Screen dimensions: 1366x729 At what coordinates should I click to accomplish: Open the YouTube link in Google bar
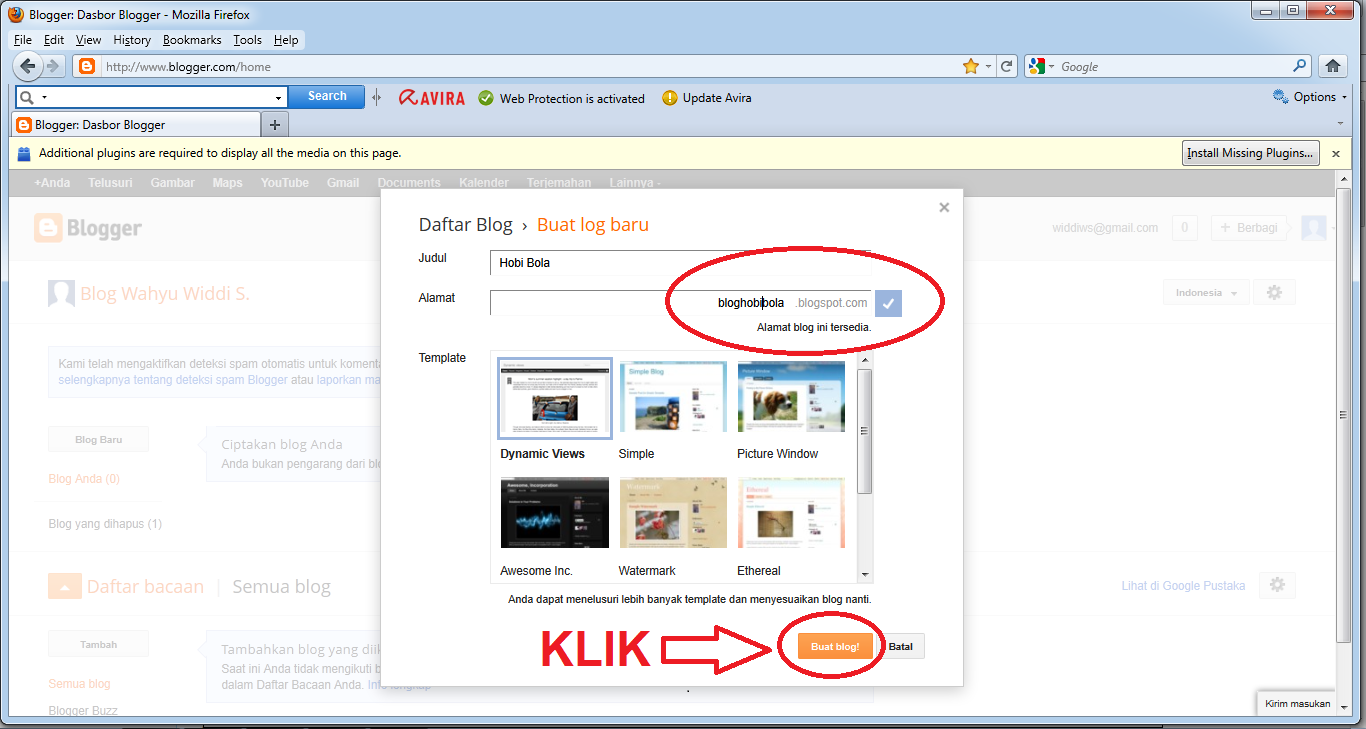tap(285, 183)
